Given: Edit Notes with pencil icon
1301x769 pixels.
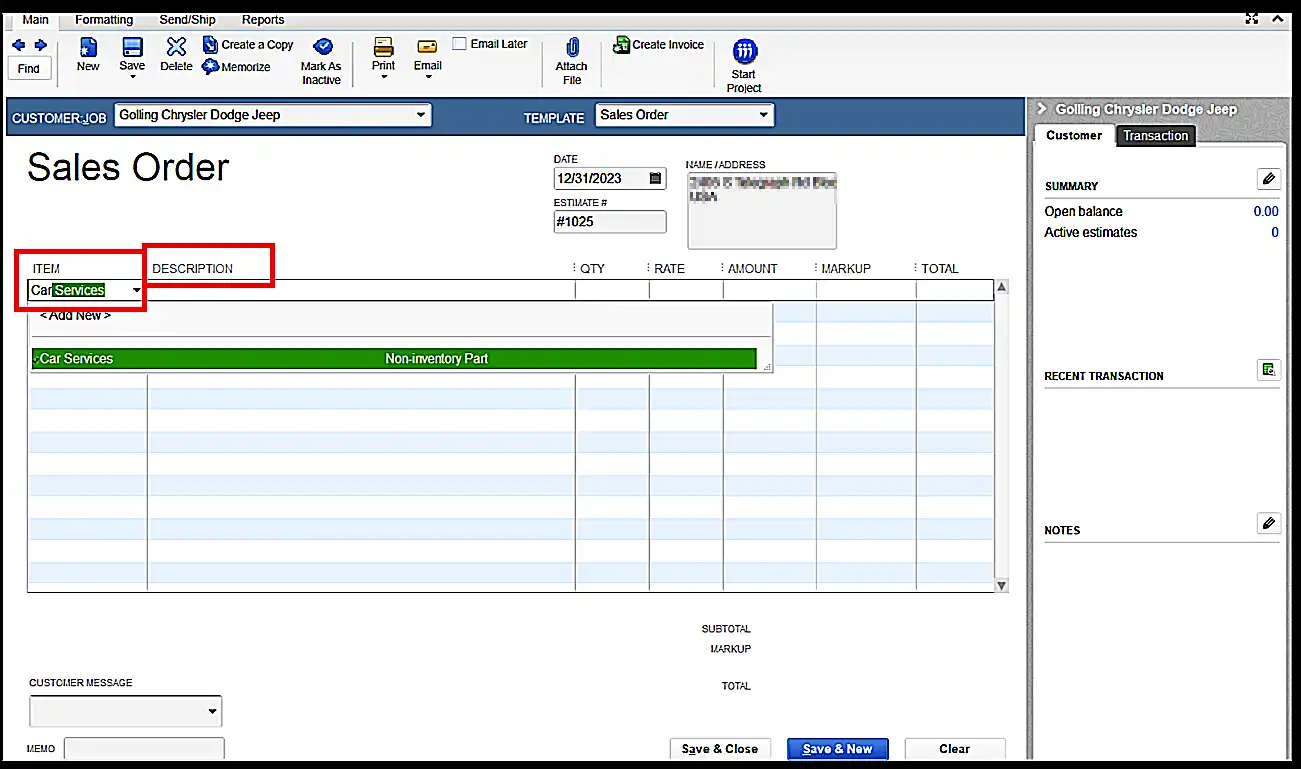Looking at the screenshot, I should click(x=1268, y=523).
